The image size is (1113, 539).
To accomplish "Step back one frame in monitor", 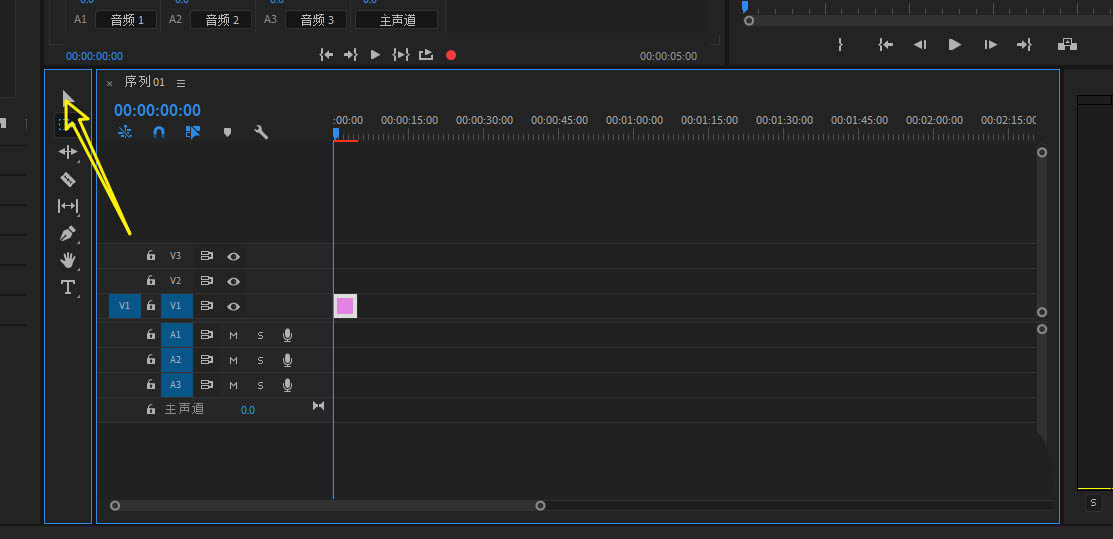I will point(920,45).
